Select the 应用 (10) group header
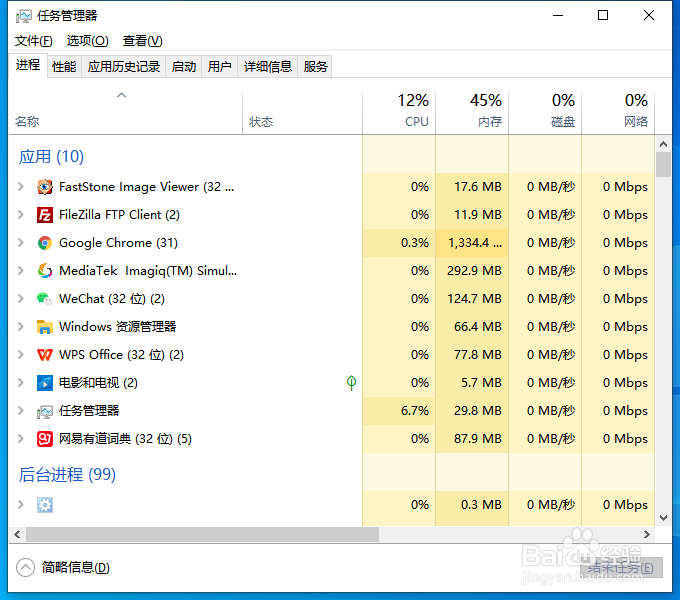This screenshot has height=600, width=680. (51, 157)
